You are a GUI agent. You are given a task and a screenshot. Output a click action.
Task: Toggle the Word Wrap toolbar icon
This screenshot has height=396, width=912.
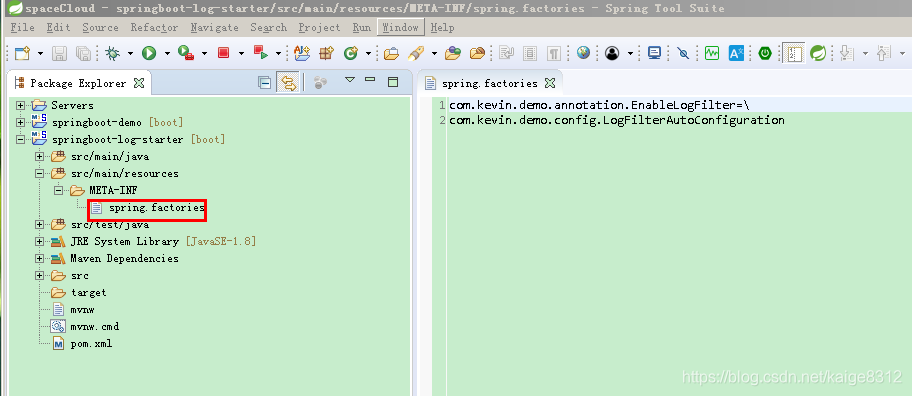point(506,53)
